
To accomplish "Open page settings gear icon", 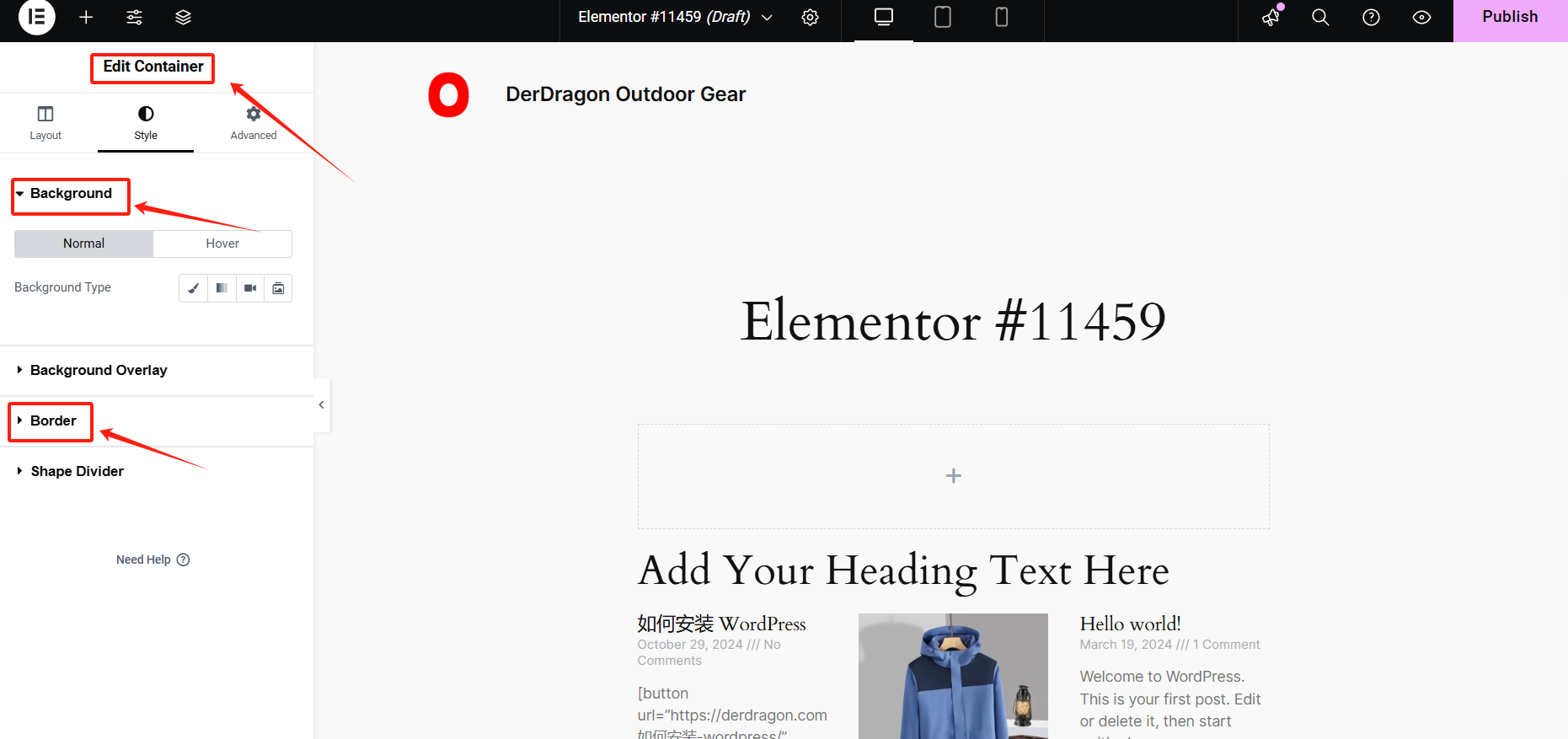I will click(810, 17).
